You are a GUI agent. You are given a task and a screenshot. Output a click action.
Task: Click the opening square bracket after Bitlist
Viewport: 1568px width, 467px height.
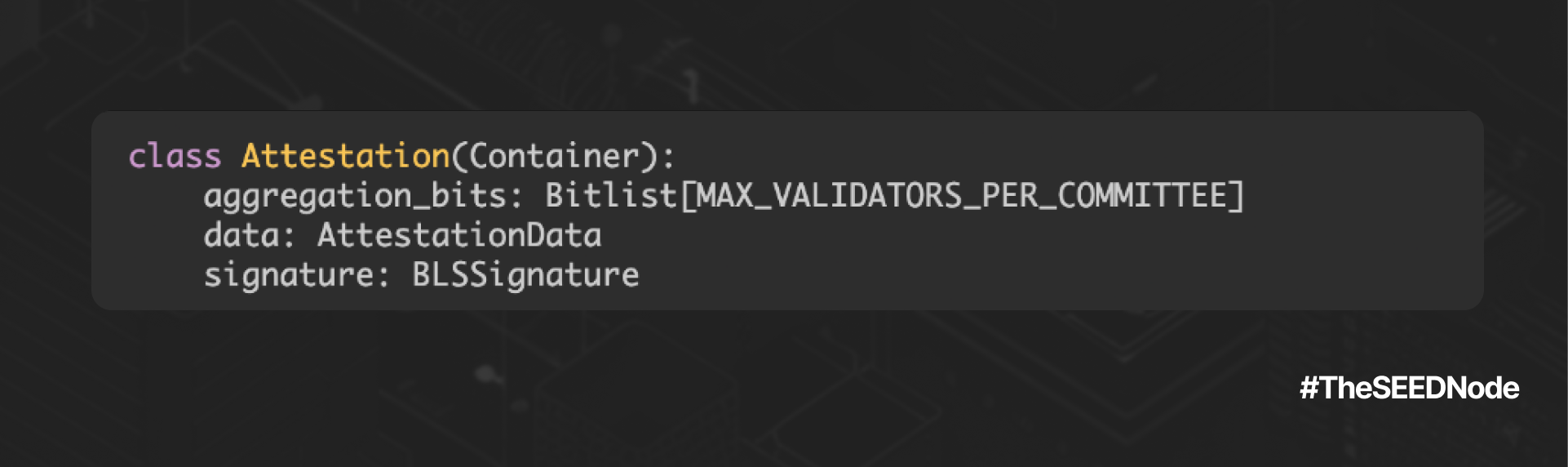[x=687, y=196]
